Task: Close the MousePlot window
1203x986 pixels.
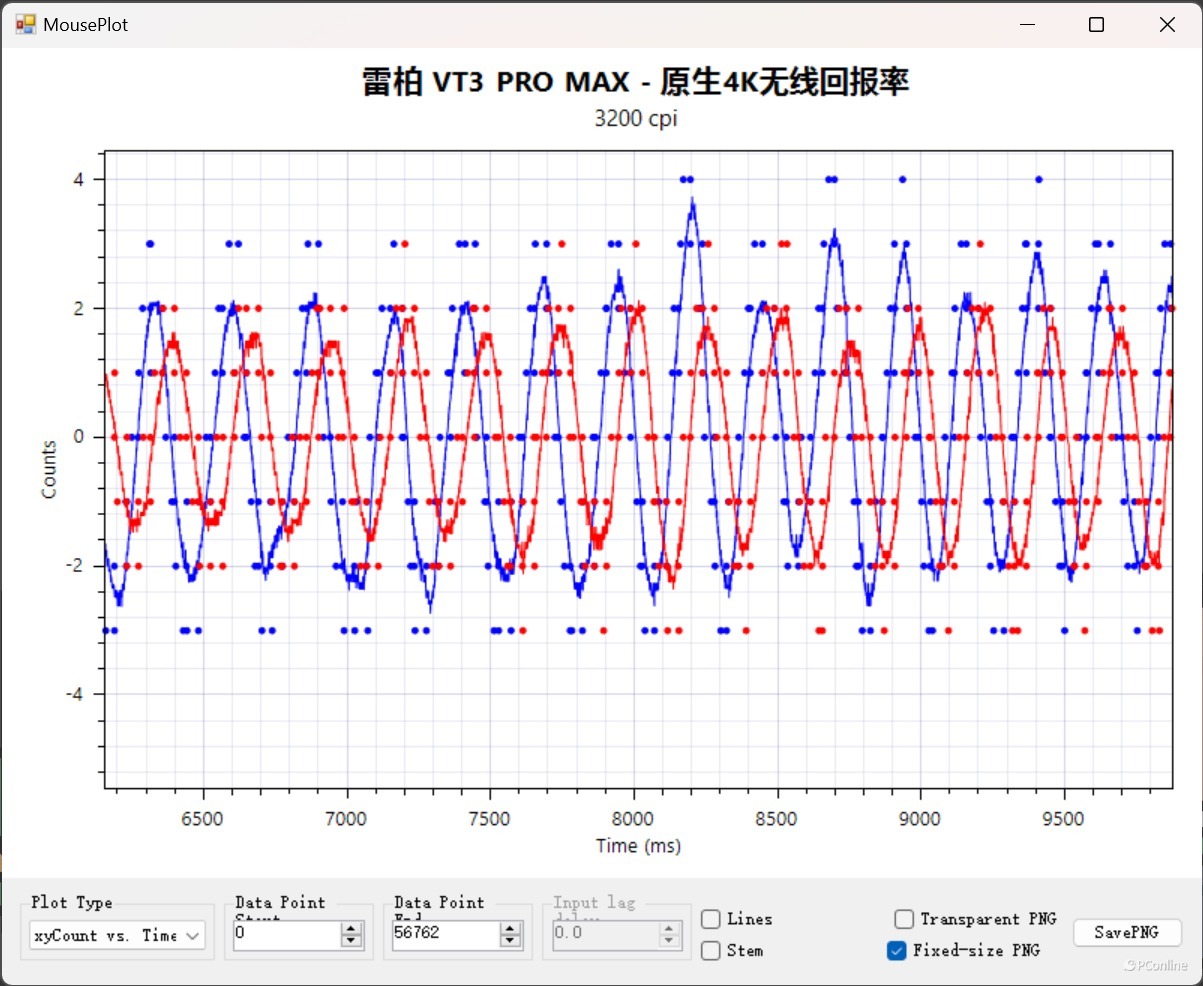Action: click(1167, 25)
